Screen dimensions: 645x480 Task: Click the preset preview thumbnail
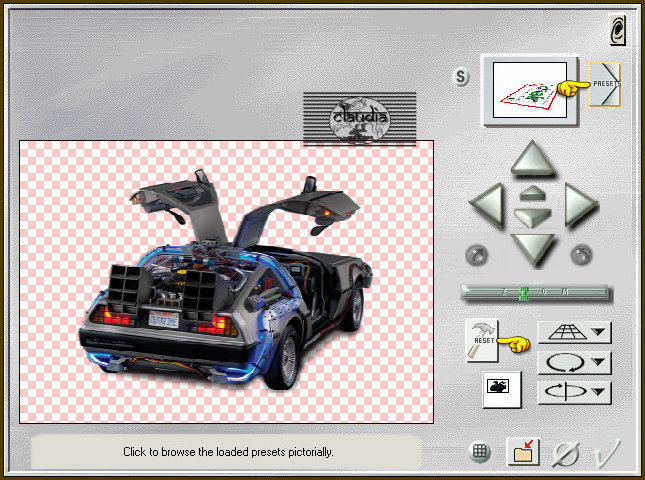[530, 90]
